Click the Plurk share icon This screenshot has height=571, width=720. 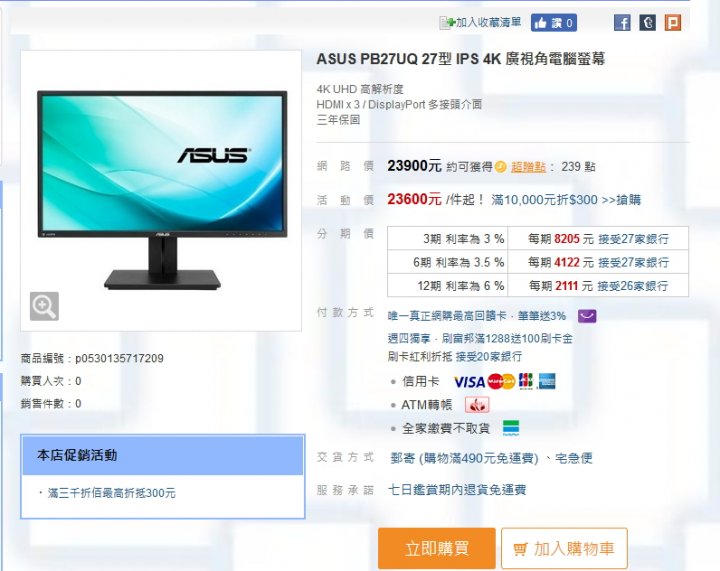click(x=672, y=22)
